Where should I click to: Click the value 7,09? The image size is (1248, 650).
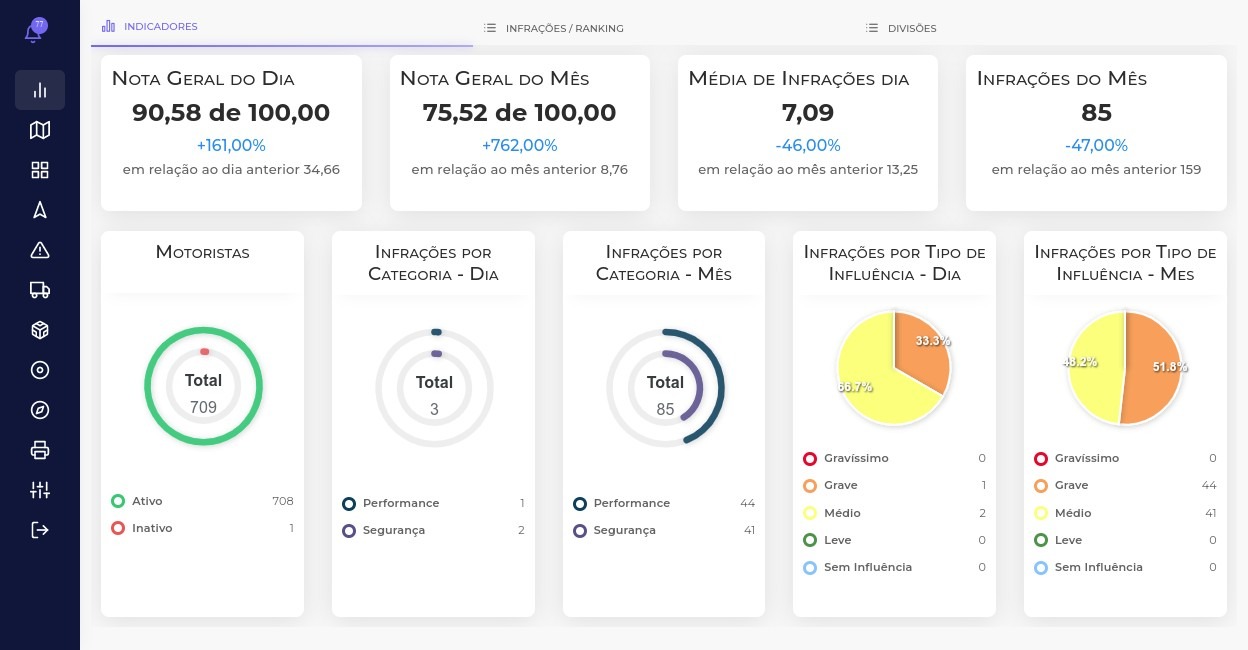(808, 113)
